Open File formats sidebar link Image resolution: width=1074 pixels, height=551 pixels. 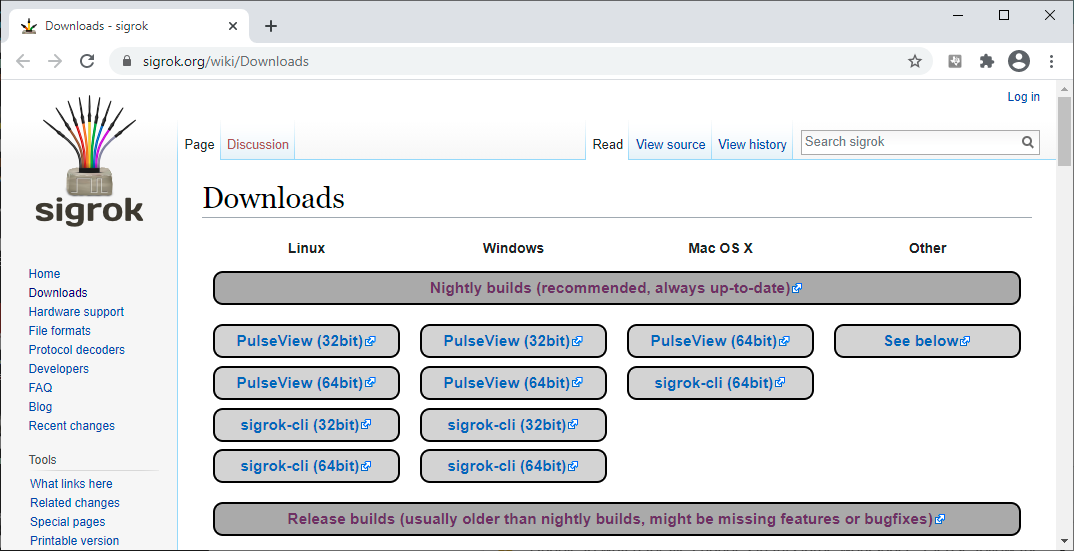pos(60,331)
